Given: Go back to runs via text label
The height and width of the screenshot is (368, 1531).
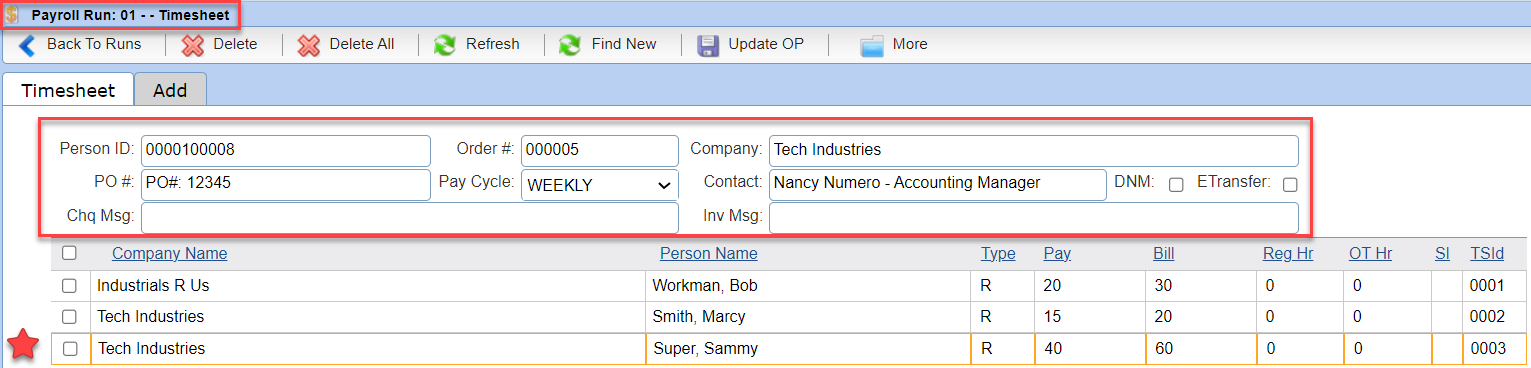Looking at the screenshot, I should (x=94, y=44).
